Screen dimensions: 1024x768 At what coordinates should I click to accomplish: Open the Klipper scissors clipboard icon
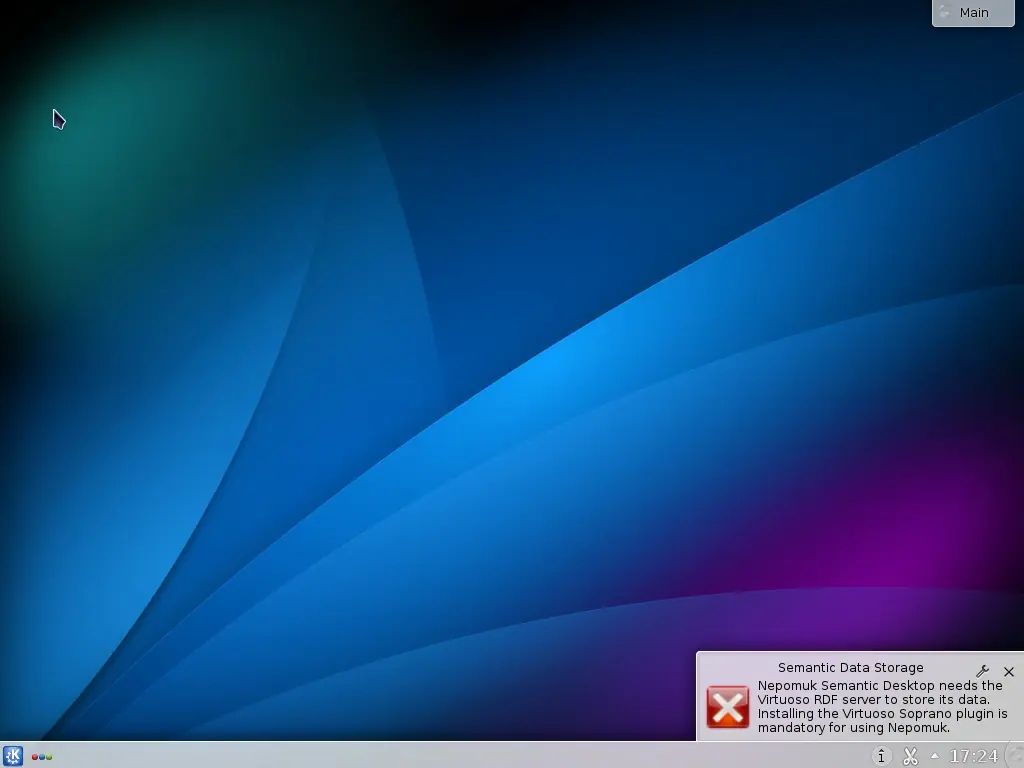[x=910, y=756]
